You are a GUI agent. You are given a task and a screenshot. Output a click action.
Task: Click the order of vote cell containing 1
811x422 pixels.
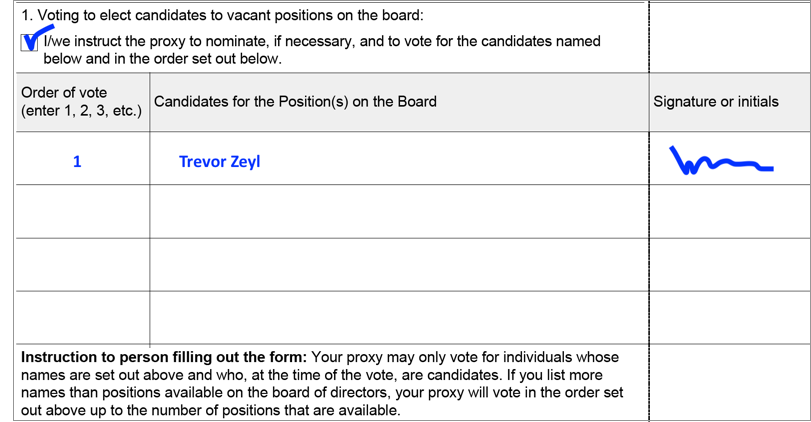click(x=83, y=158)
